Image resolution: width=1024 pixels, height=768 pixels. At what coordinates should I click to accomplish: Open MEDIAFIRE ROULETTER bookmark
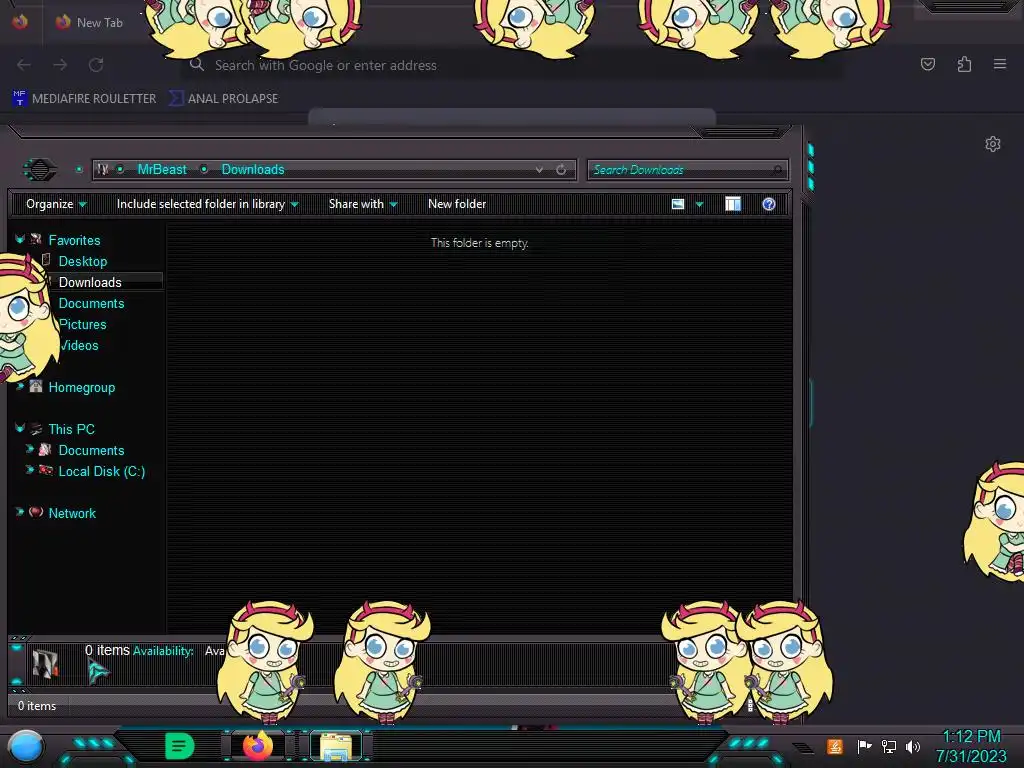84,99
